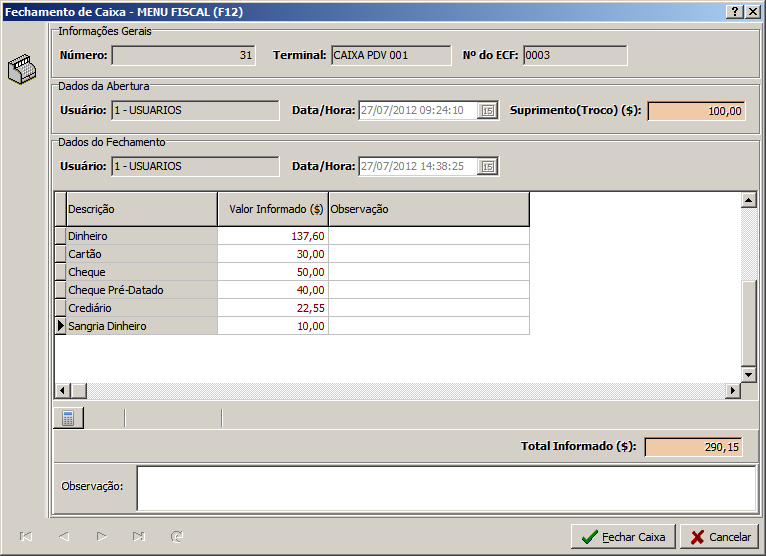
Task: Click the cash register icon in sidebar
Action: click(x=21, y=72)
